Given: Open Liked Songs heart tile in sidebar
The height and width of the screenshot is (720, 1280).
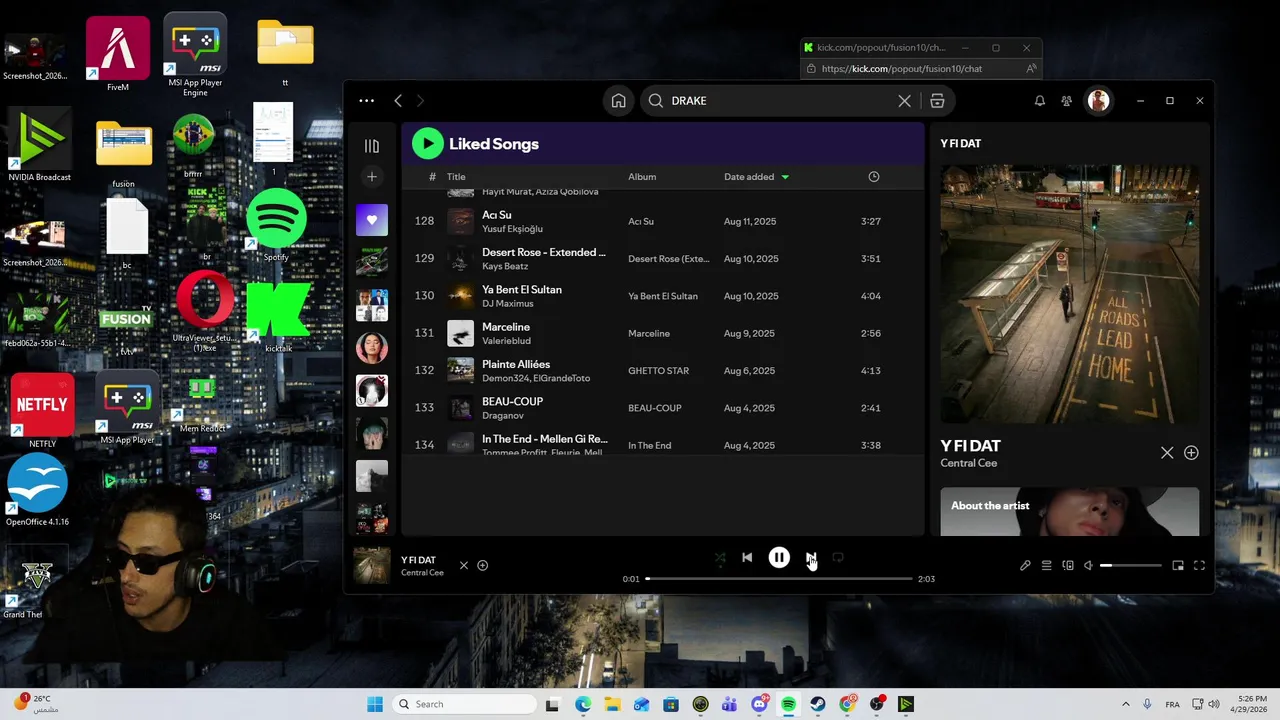Looking at the screenshot, I should tap(372, 220).
